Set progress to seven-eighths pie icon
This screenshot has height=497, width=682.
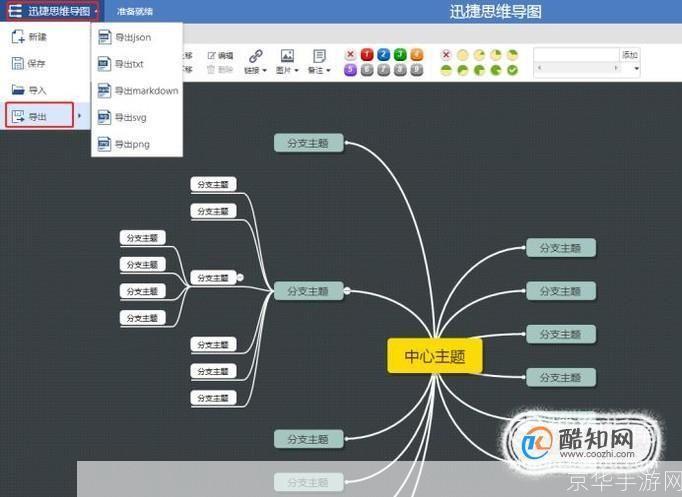tap(496, 70)
